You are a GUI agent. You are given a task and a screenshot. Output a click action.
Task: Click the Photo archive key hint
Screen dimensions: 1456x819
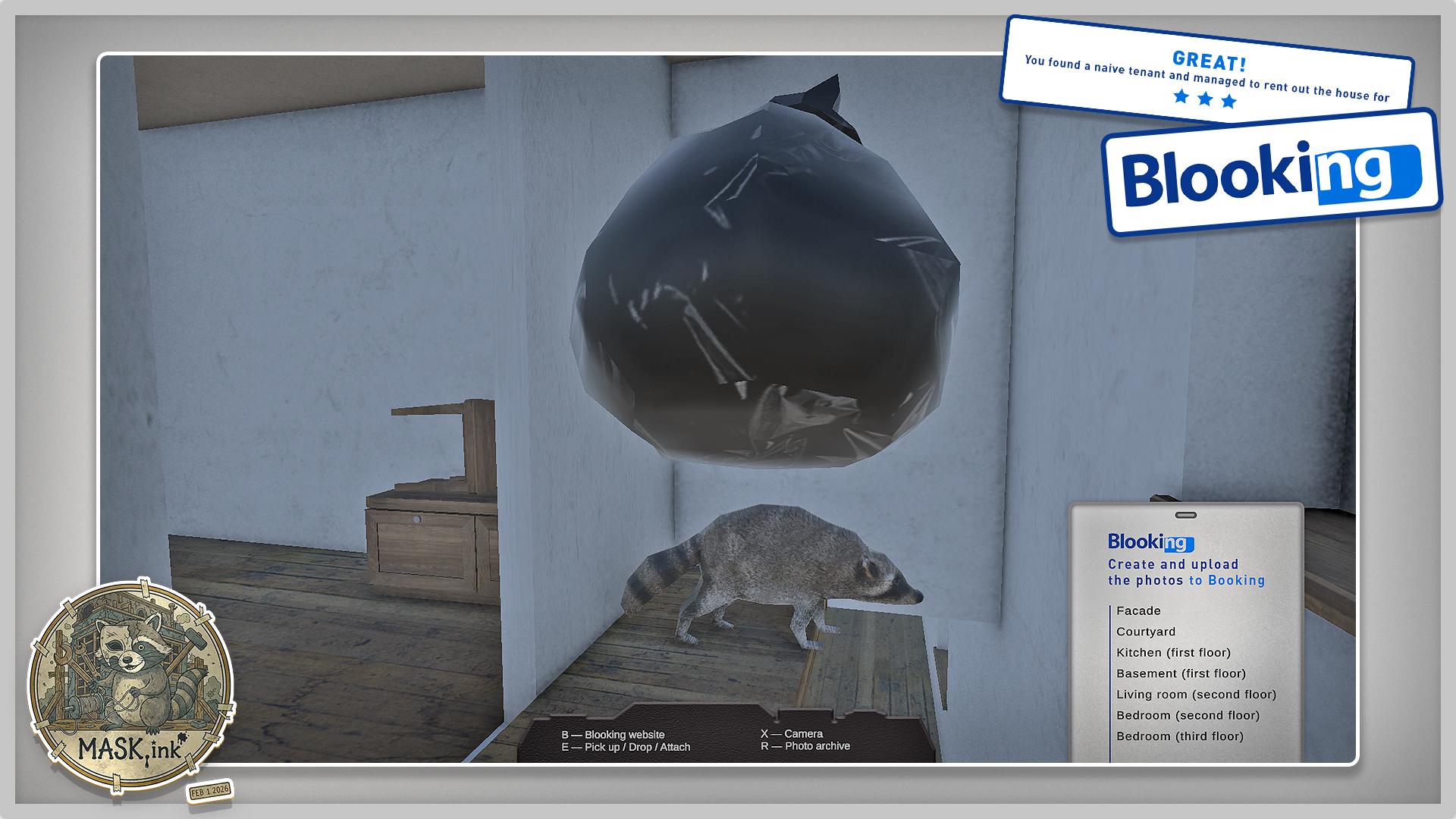point(805,746)
